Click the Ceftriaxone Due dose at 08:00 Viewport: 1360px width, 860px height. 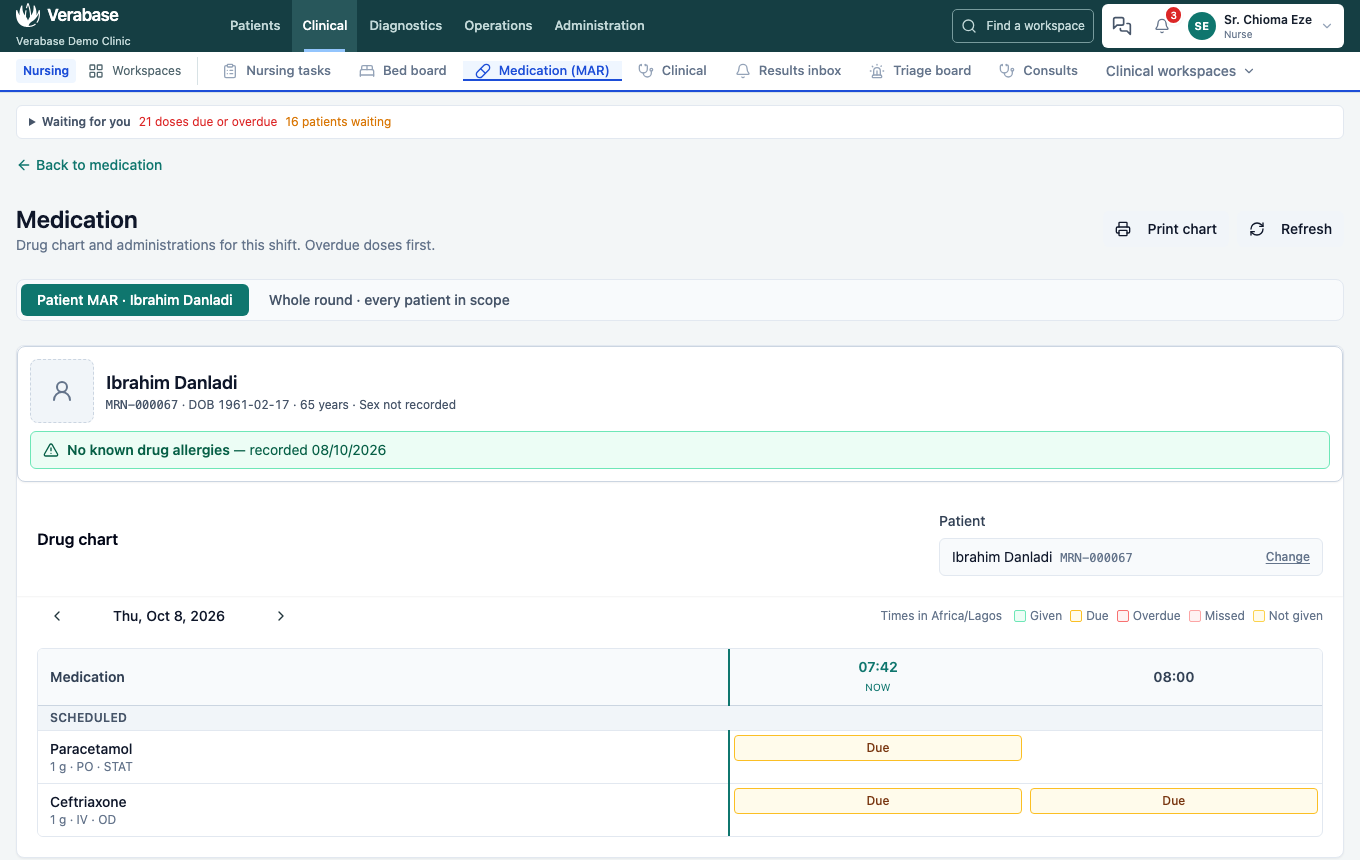coord(1174,801)
